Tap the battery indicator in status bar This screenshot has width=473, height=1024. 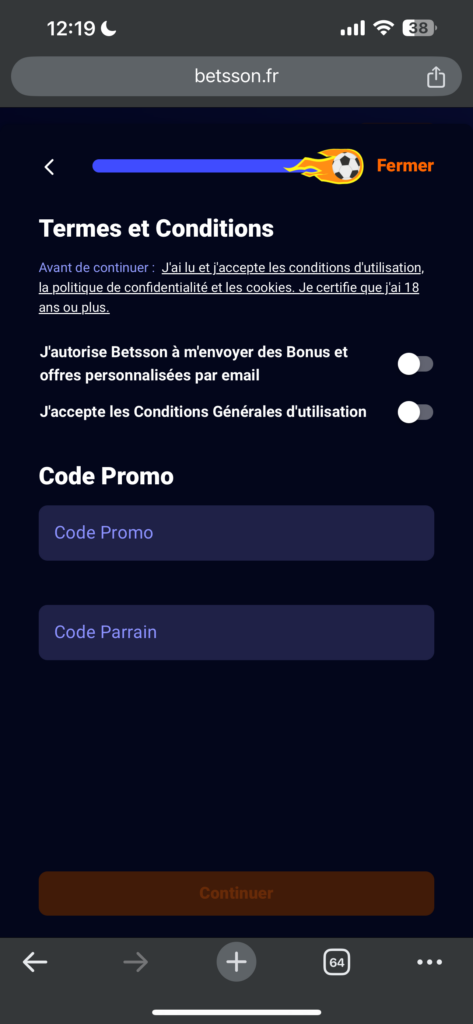pyautogui.click(x=419, y=28)
